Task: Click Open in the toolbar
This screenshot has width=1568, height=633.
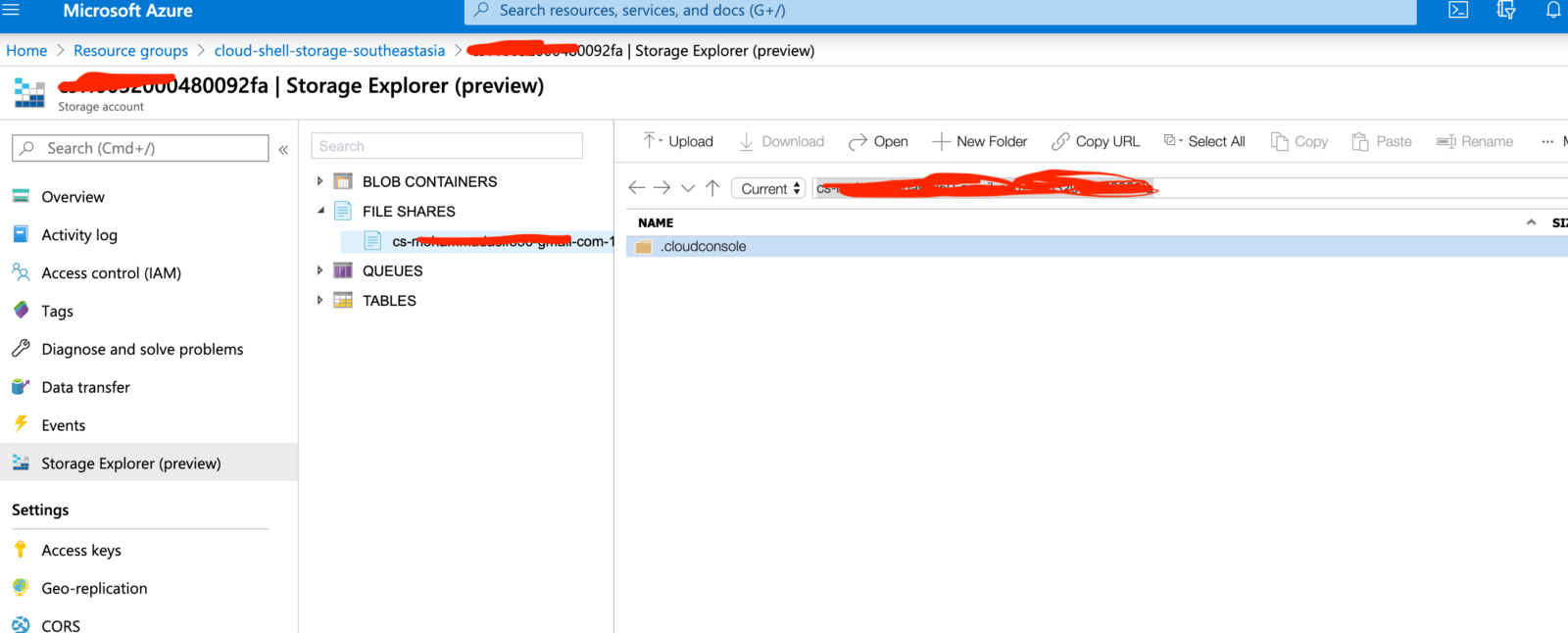Action: [878, 141]
